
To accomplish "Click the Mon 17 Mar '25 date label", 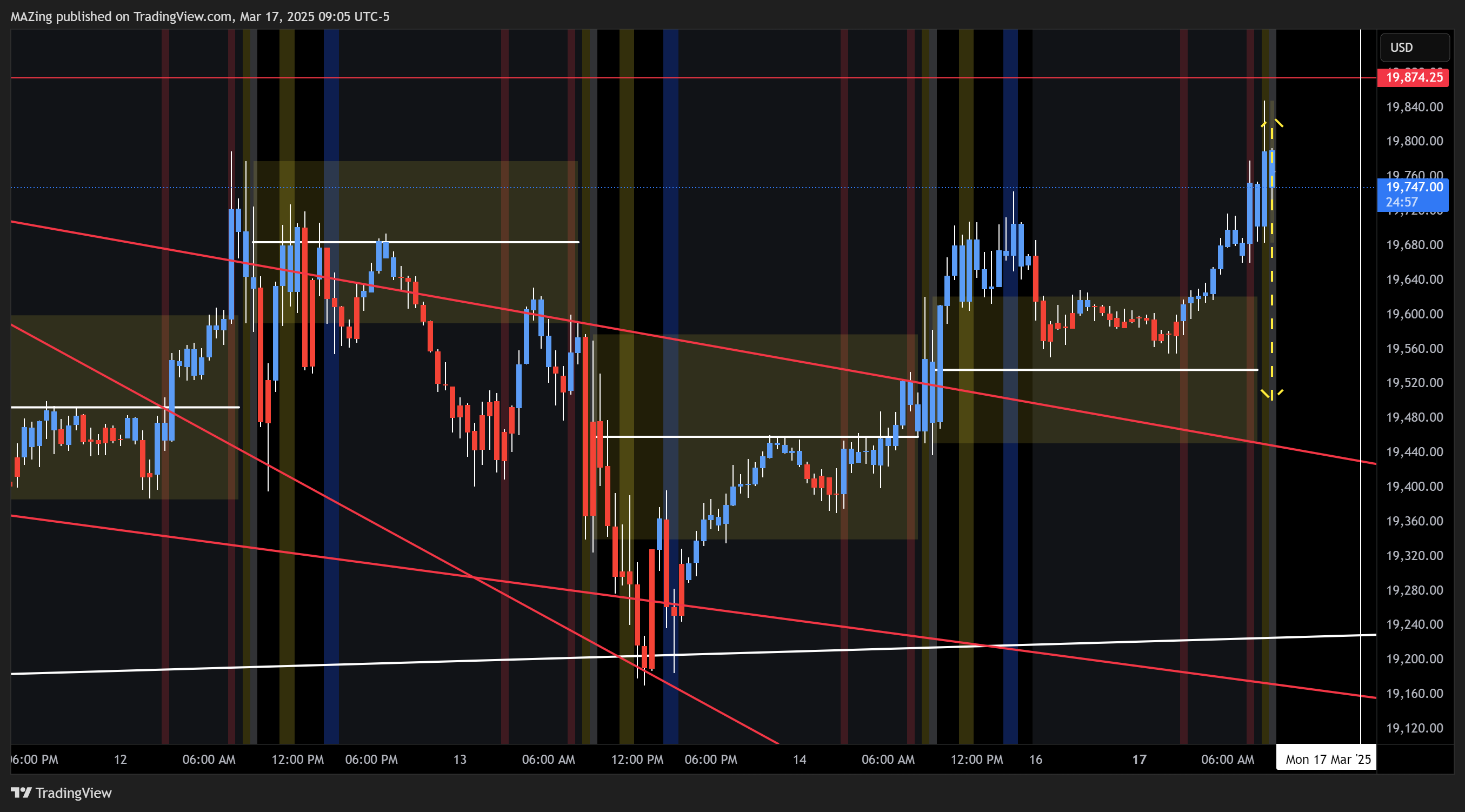I will pyautogui.click(x=1327, y=759).
